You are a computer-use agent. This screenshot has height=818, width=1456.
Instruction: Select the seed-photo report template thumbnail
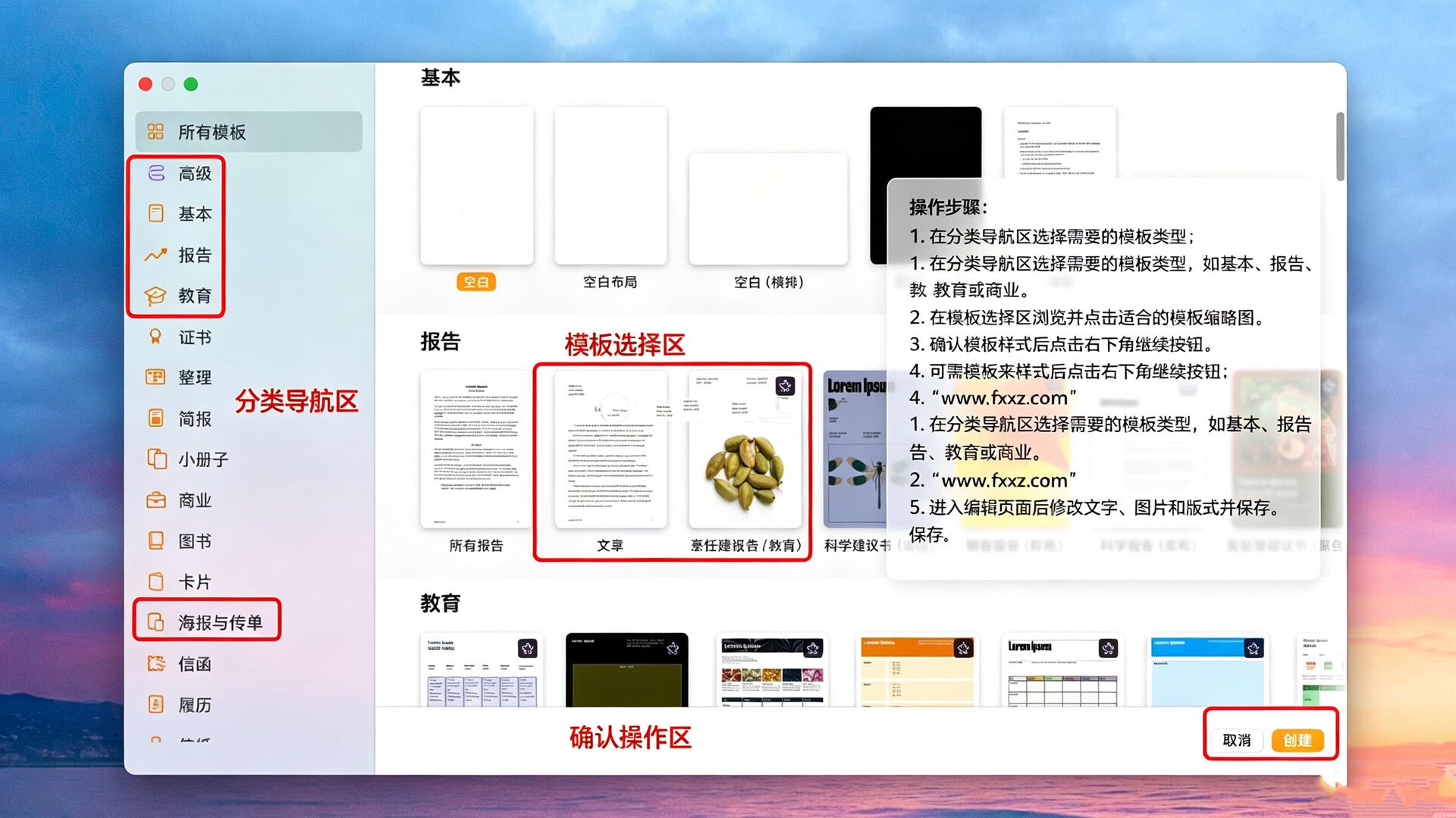coord(745,449)
